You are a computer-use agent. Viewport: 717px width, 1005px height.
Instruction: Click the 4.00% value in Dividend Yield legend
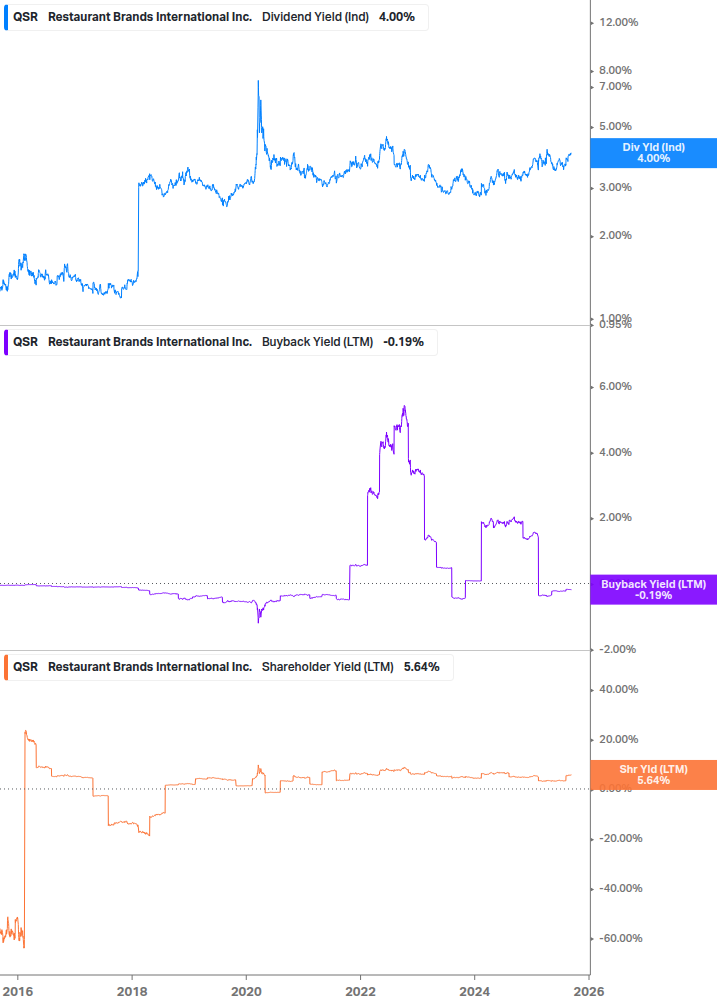point(397,18)
